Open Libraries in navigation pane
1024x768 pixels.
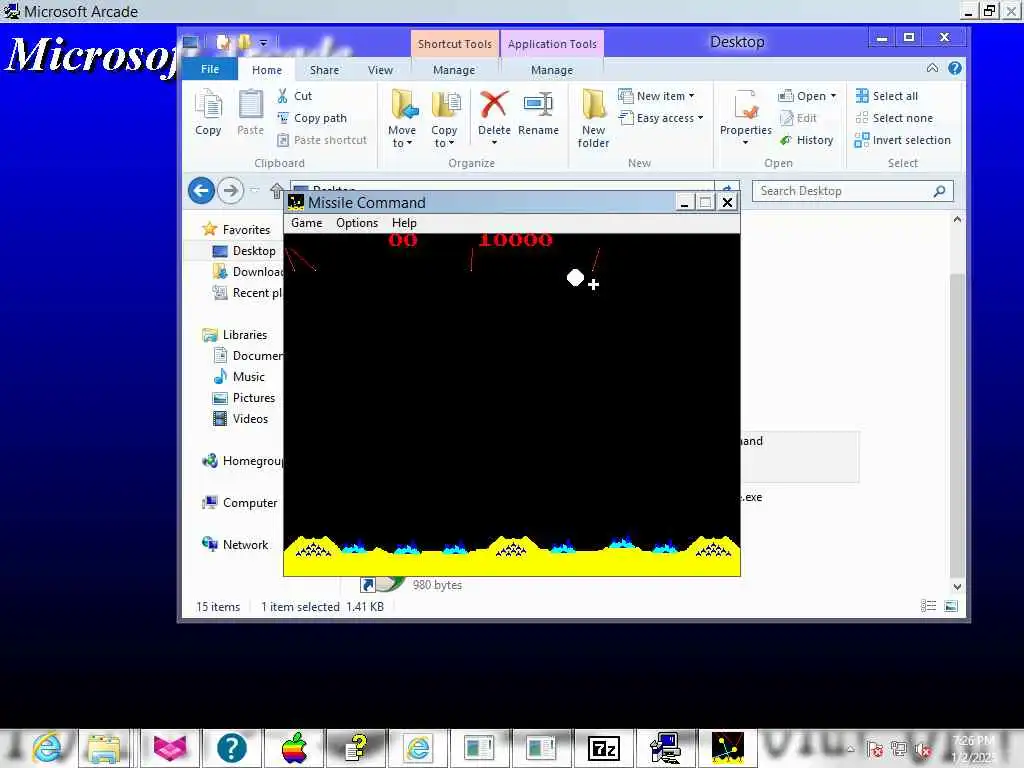click(x=244, y=334)
